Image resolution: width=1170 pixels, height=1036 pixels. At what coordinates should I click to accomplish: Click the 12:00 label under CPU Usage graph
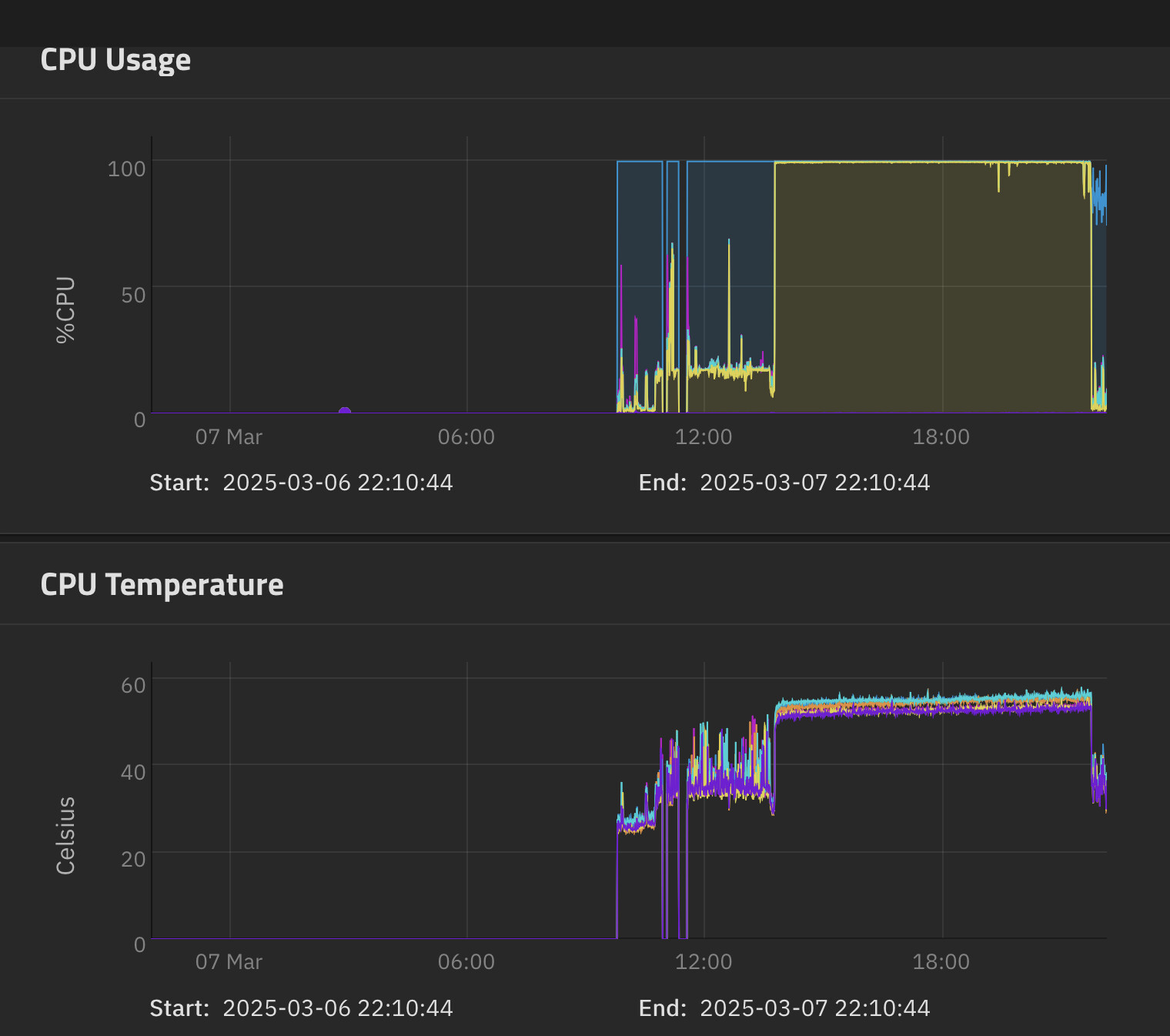tap(704, 437)
